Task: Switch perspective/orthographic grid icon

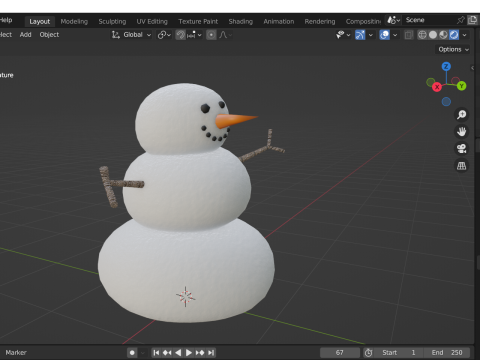Action: (x=461, y=166)
